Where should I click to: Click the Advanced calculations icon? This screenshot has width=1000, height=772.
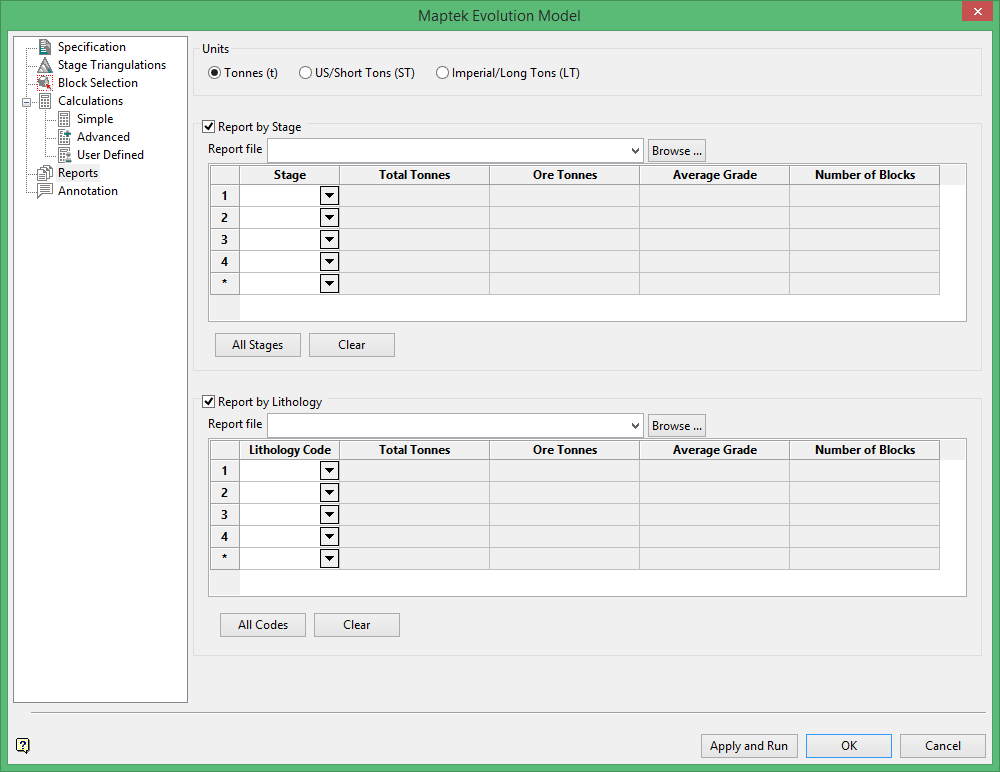64,137
